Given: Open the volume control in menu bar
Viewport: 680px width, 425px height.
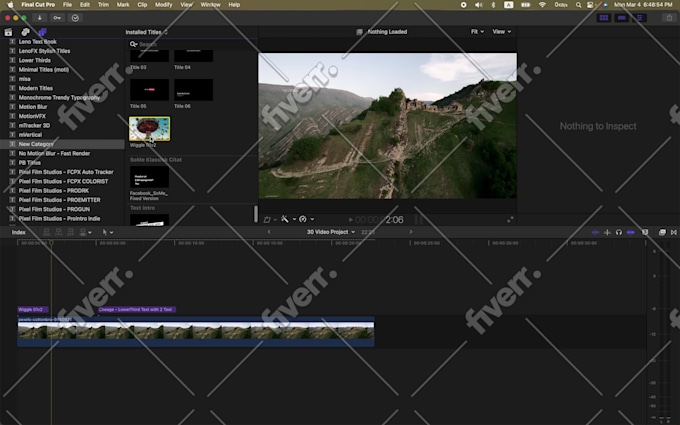Looking at the screenshot, I should pyautogui.click(x=478, y=5).
